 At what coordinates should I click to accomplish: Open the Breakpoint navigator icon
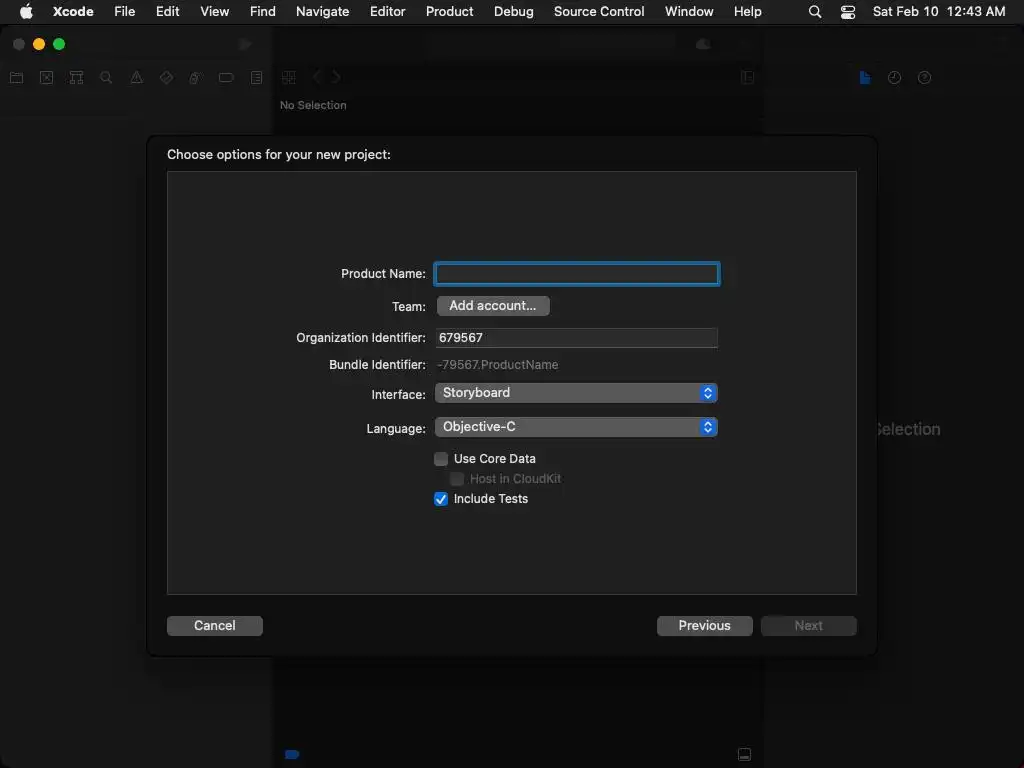[x=226, y=78]
